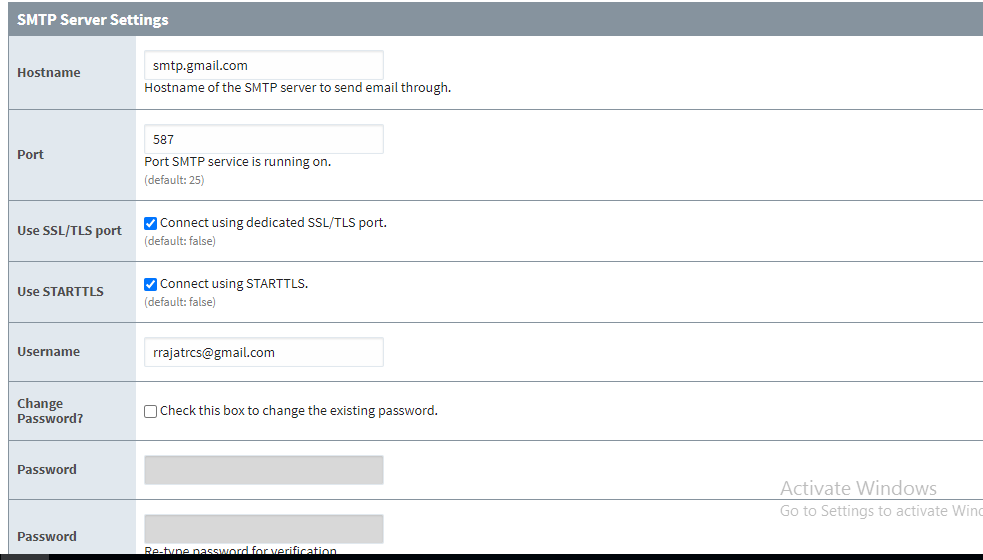Click the Hostname row label

point(49,73)
